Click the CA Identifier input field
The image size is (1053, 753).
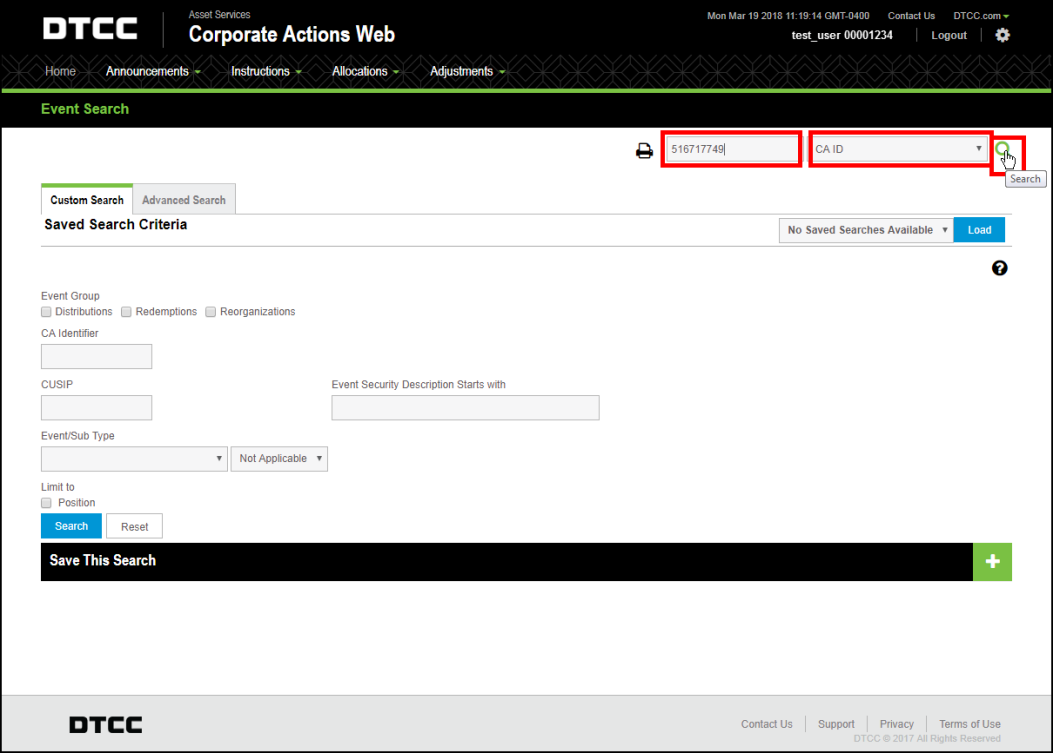coord(97,357)
